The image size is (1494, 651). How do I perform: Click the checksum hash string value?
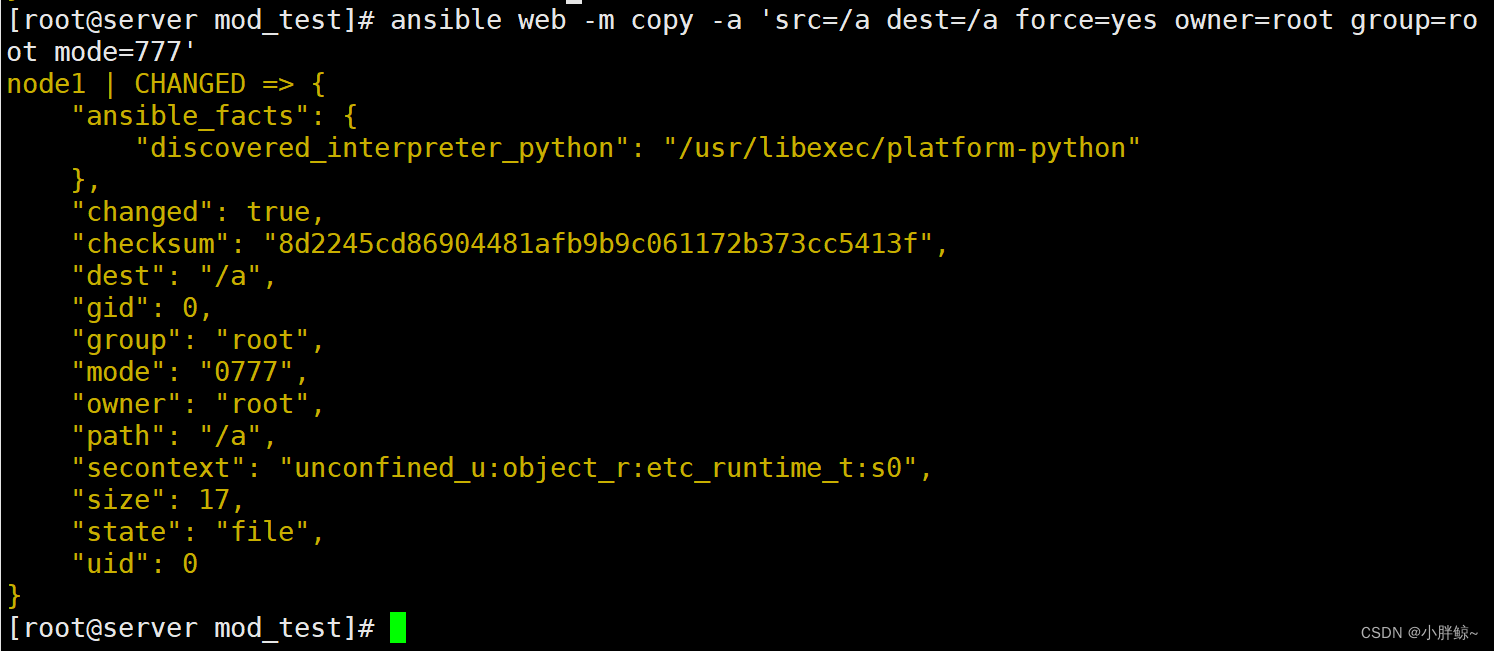tap(598, 244)
